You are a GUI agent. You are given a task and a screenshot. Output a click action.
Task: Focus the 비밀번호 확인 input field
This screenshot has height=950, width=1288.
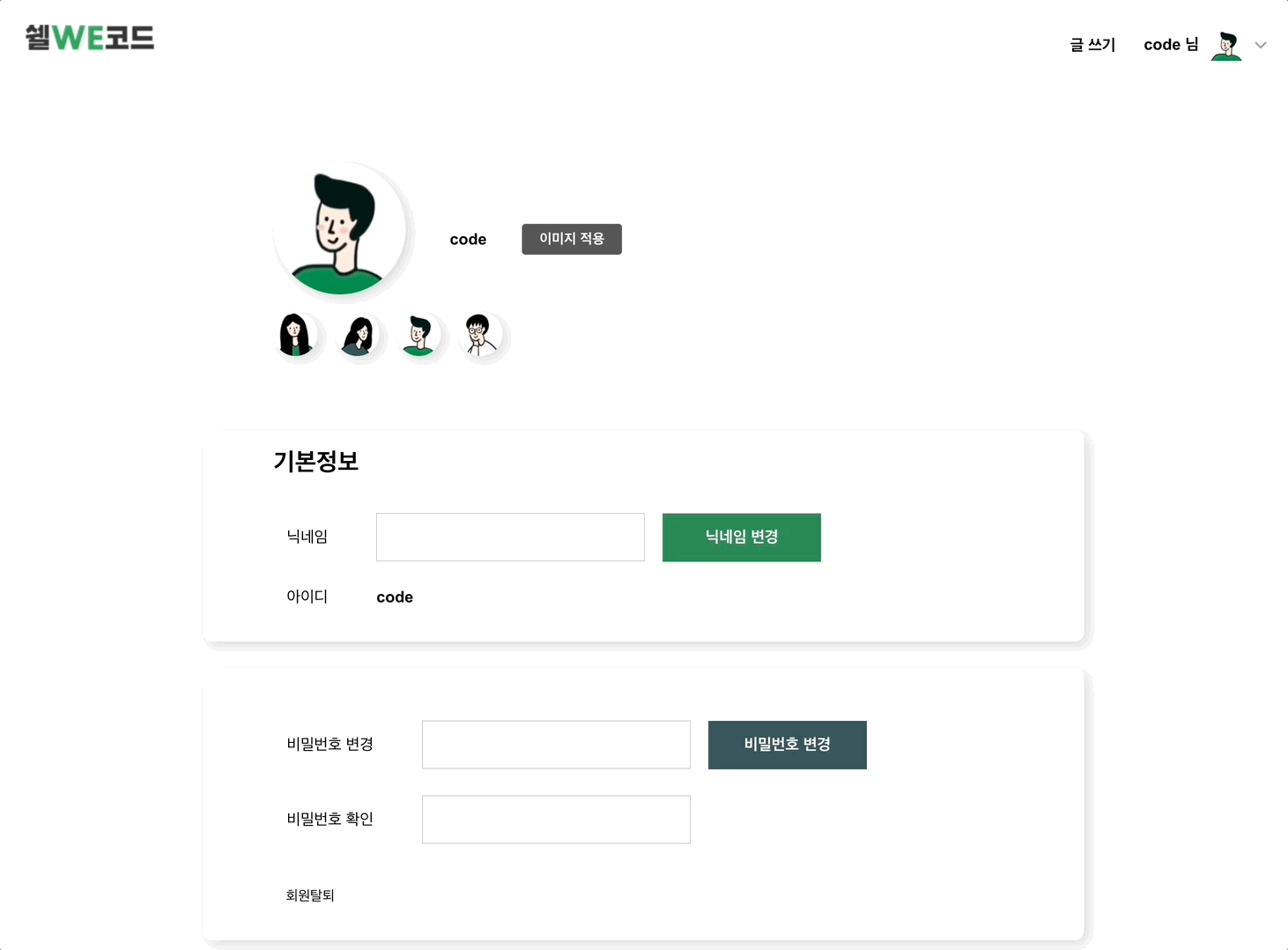pyautogui.click(x=556, y=820)
